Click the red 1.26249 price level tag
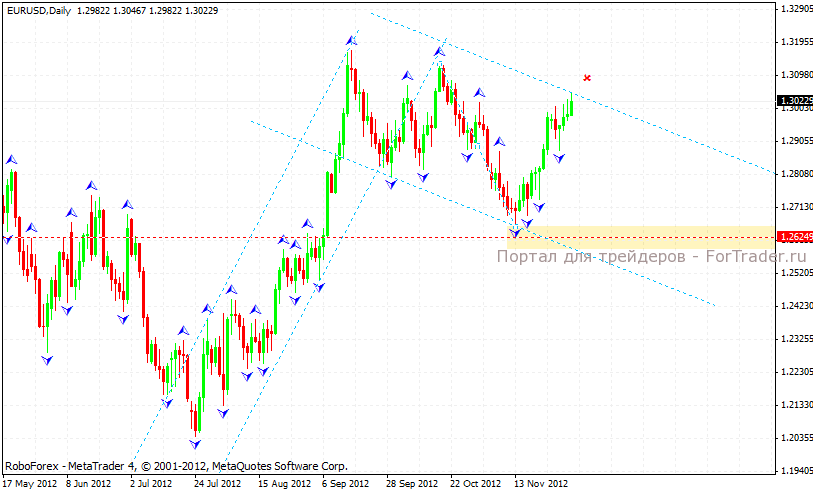813x491 pixels. pyautogui.click(x=794, y=237)
